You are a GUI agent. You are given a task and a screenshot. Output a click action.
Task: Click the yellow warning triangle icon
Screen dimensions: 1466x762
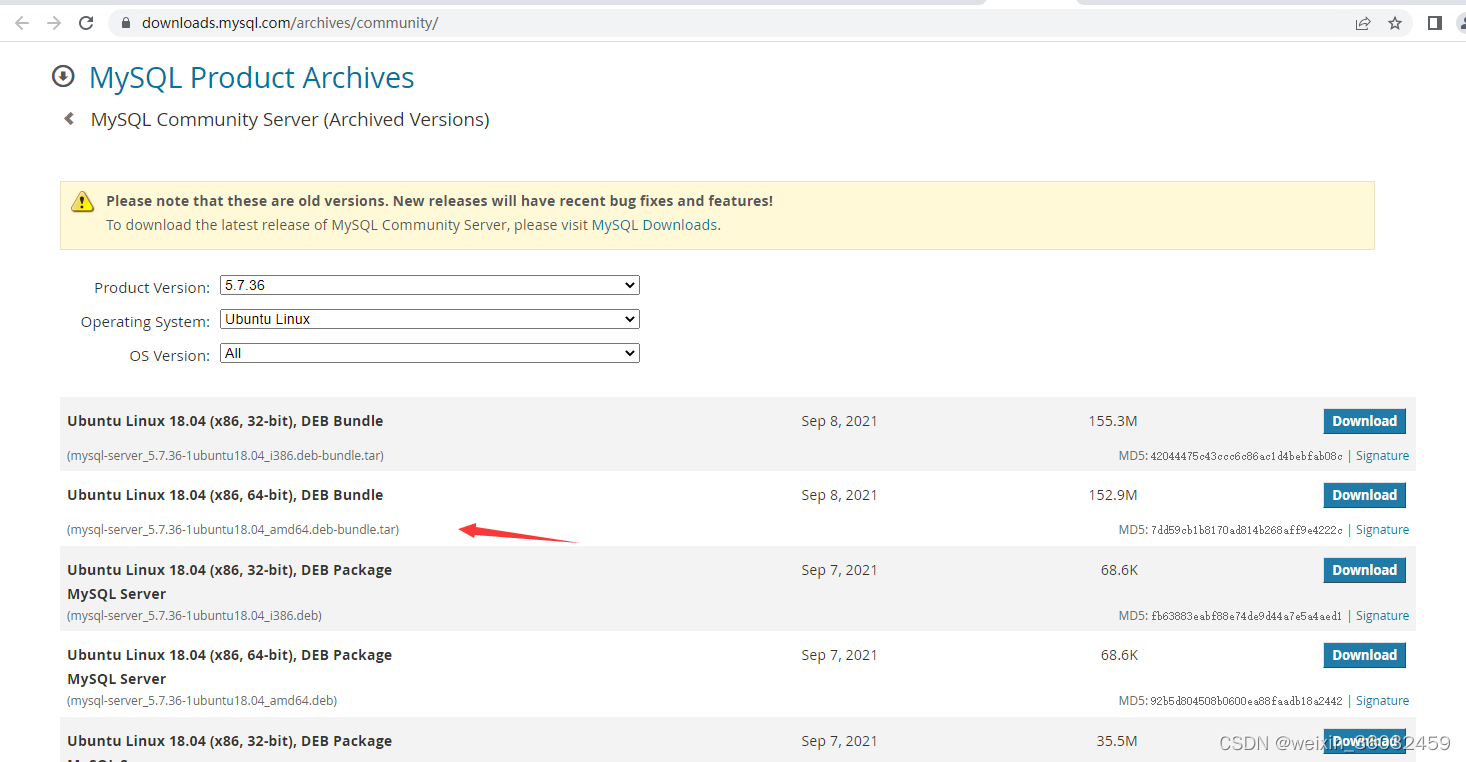click(82, 201)
